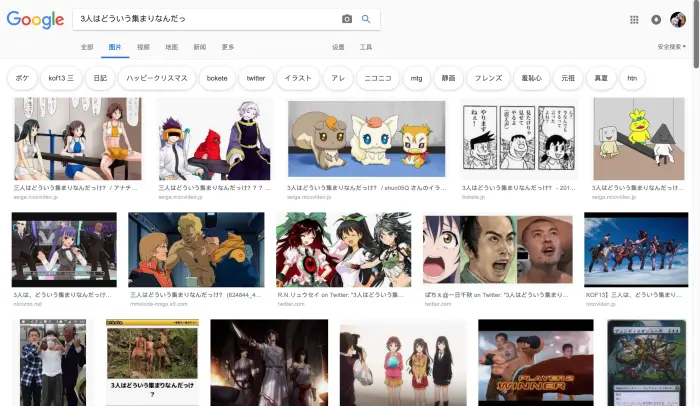The width and height of the screenshot is (700, 406).
Task: Filter results by ボケ chip
Action: click(22, 78)
